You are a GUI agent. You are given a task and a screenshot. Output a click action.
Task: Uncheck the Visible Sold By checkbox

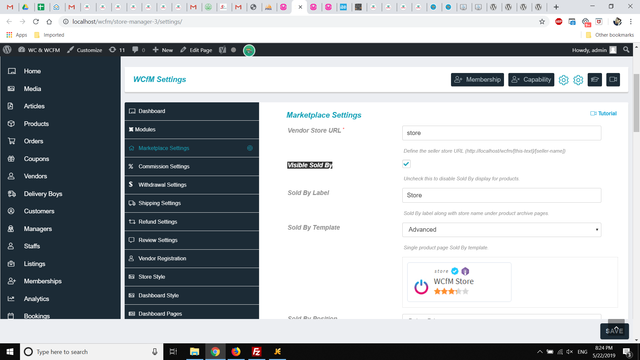click(x=406, y=164)
